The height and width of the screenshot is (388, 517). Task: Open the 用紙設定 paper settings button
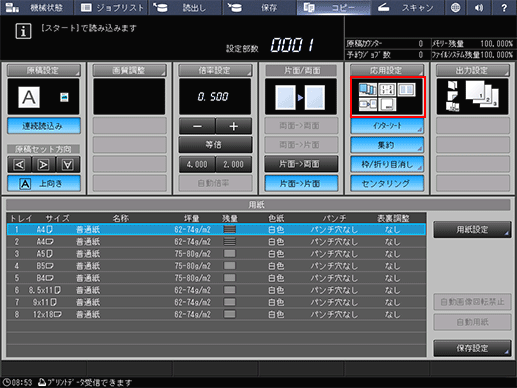[472, 229]
